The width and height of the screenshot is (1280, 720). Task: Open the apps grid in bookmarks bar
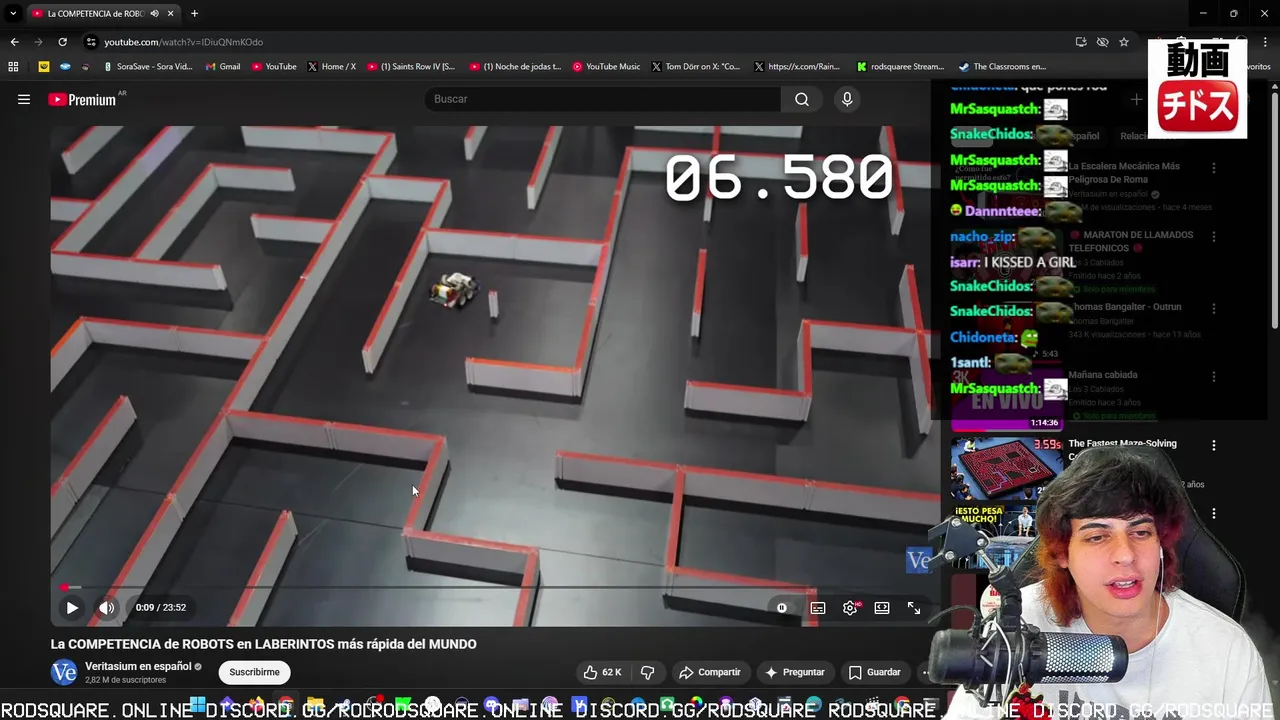(x=13, y=66)
